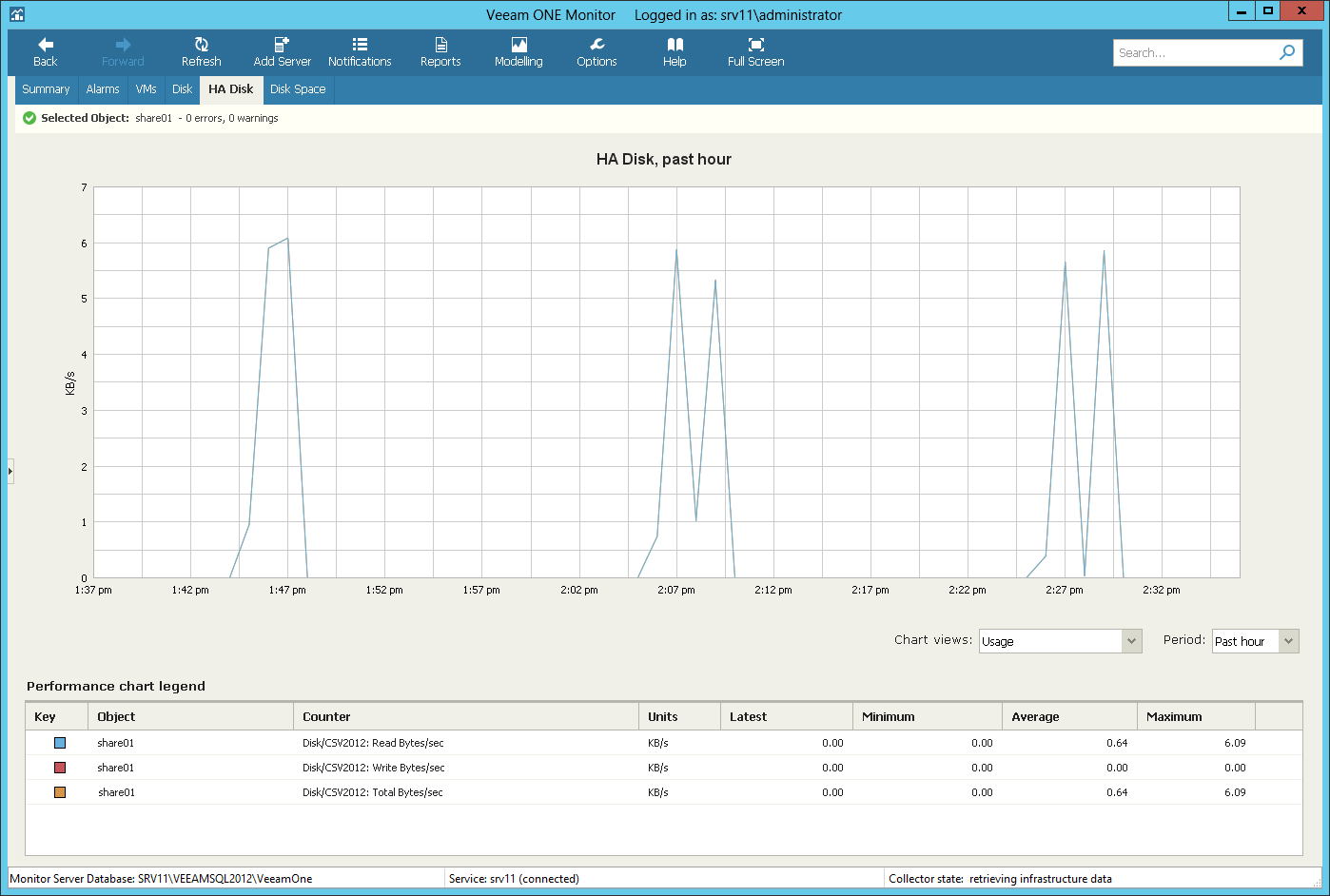Click the Forward navigation arrow
Image resolution: width=1330 pixels, height=896 pixels.
123,52
